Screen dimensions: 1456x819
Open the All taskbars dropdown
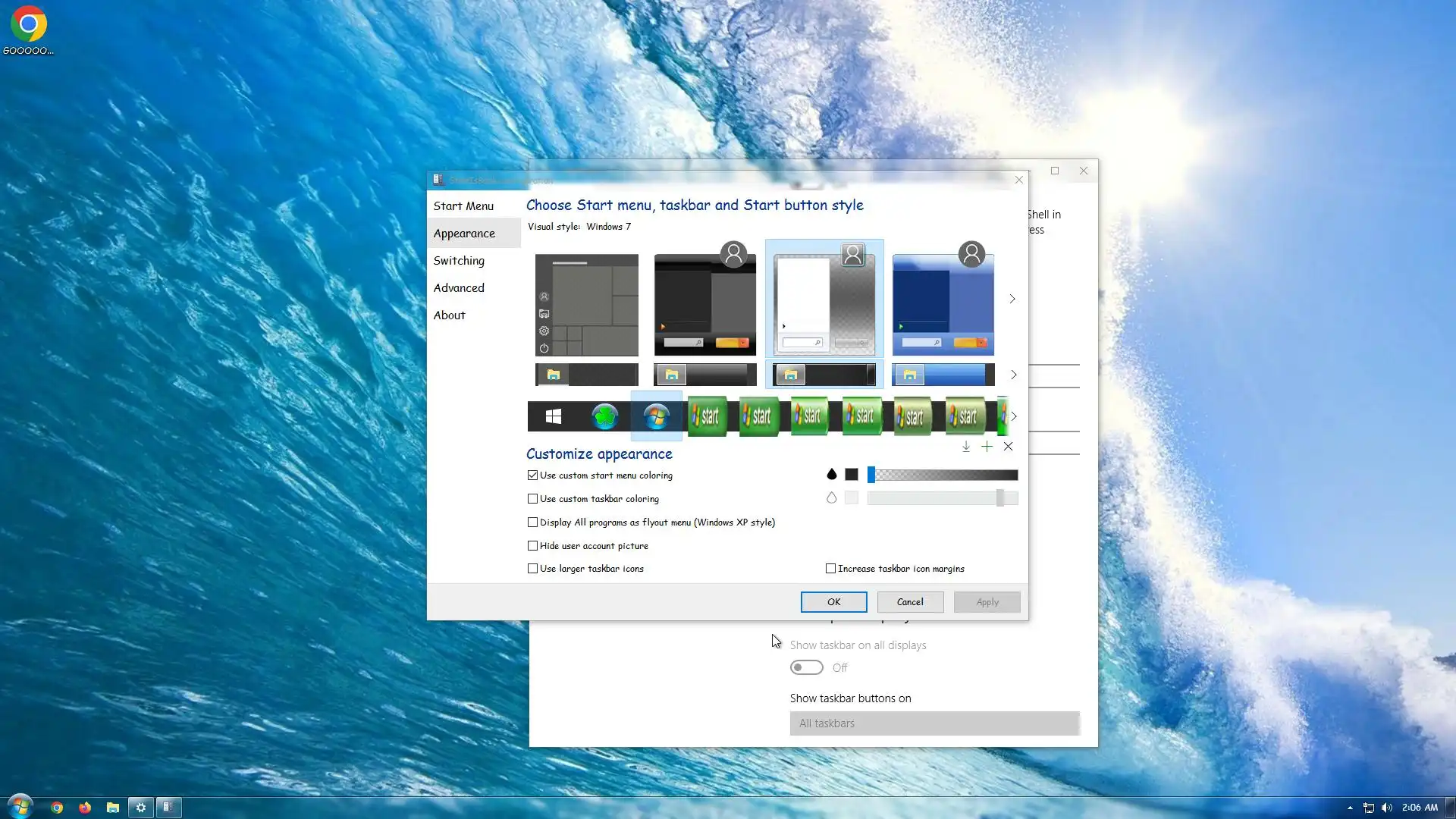click(934, 723)
